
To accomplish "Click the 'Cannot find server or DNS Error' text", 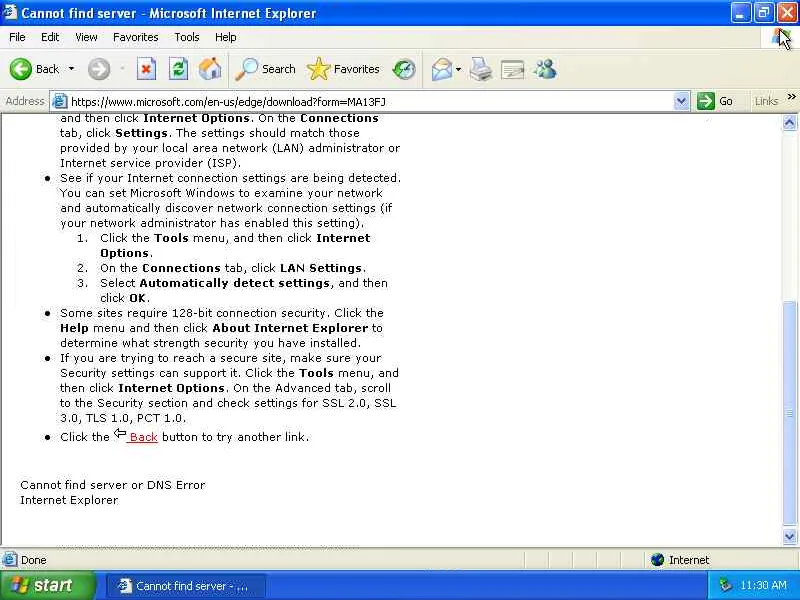I will pyautogui.click(x=113, y=485).
